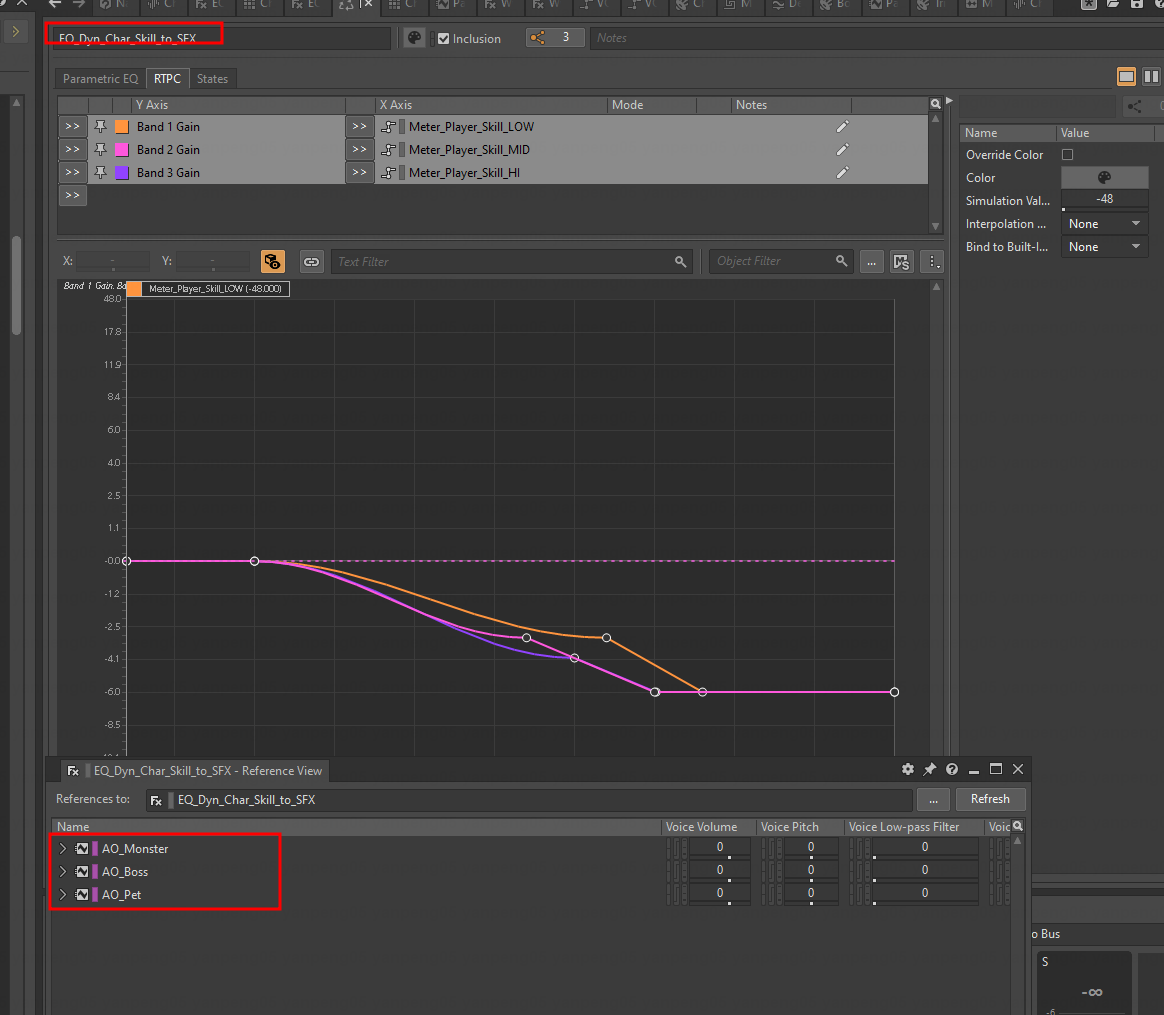Screen dimensions: 1164x1015
Task: Select the EQ_Dyn_Char_Skill_to_SFX Reference View tab
Action: point(195,771)
